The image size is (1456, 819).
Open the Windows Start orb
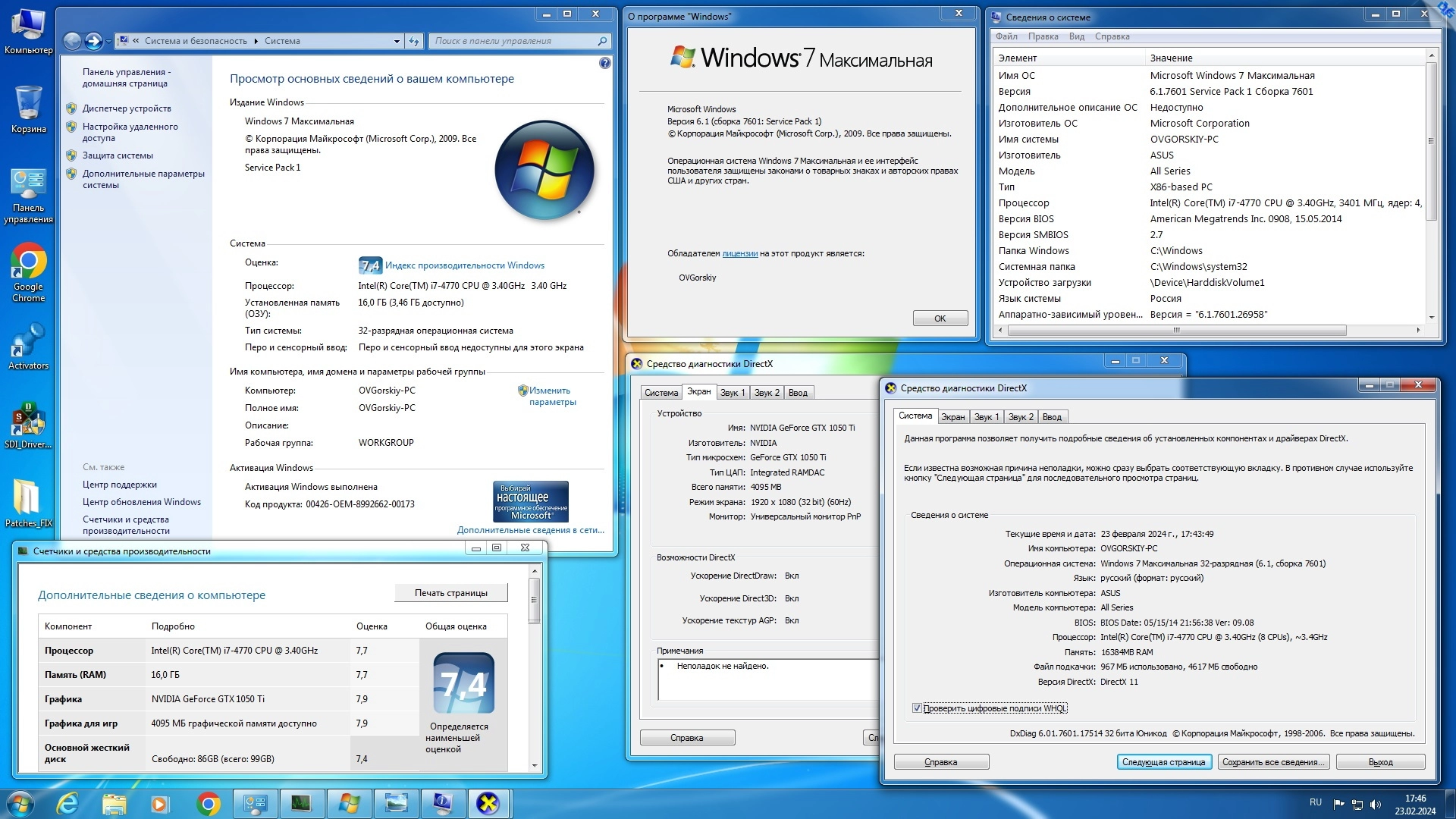(20, 803)
